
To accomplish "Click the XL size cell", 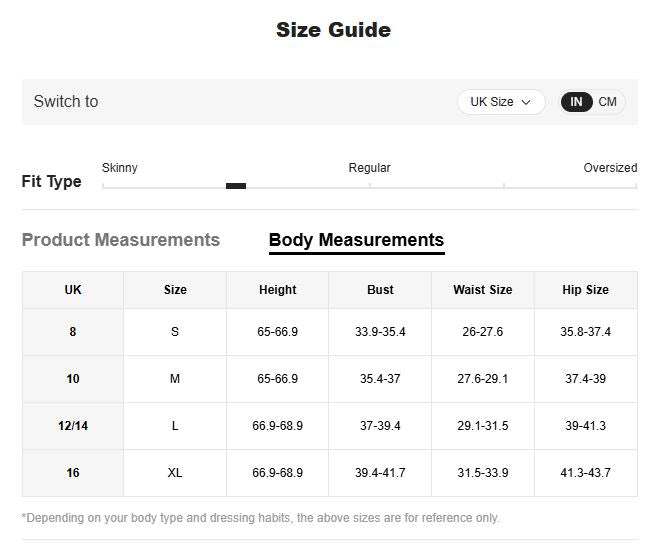I will 175,473.
